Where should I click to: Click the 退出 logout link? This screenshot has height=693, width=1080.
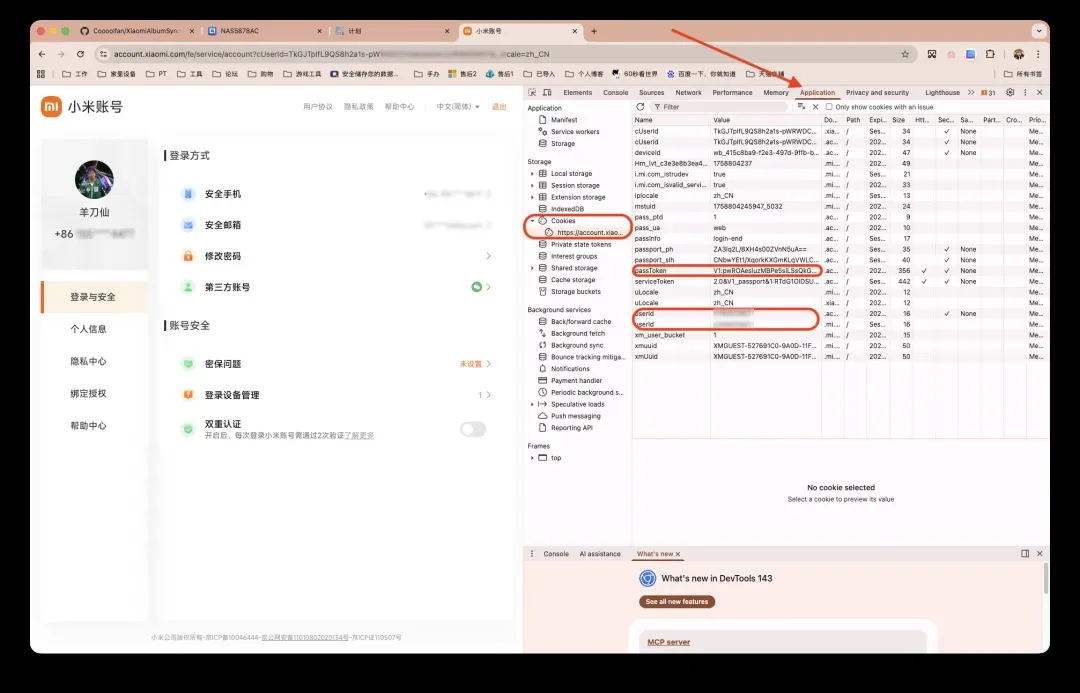point(499,107)
